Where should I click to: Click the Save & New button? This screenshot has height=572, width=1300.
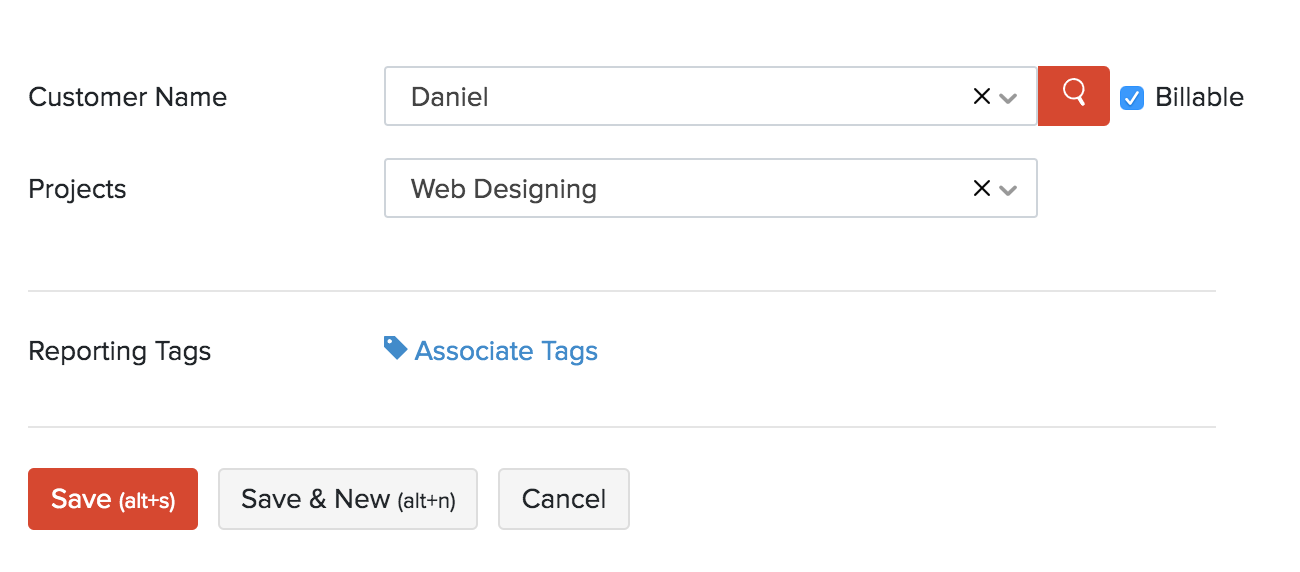pos(347,499)
